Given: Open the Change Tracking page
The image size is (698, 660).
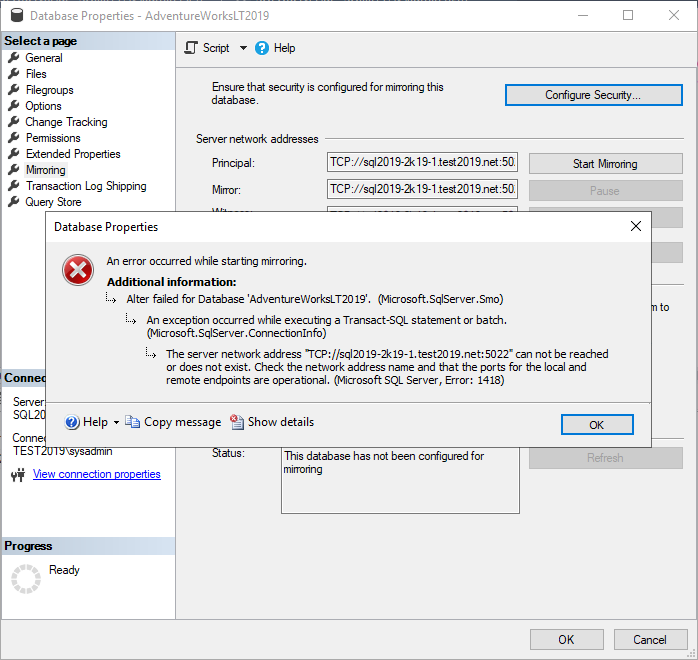Looking at the screenshot, I should coord(66,122).
